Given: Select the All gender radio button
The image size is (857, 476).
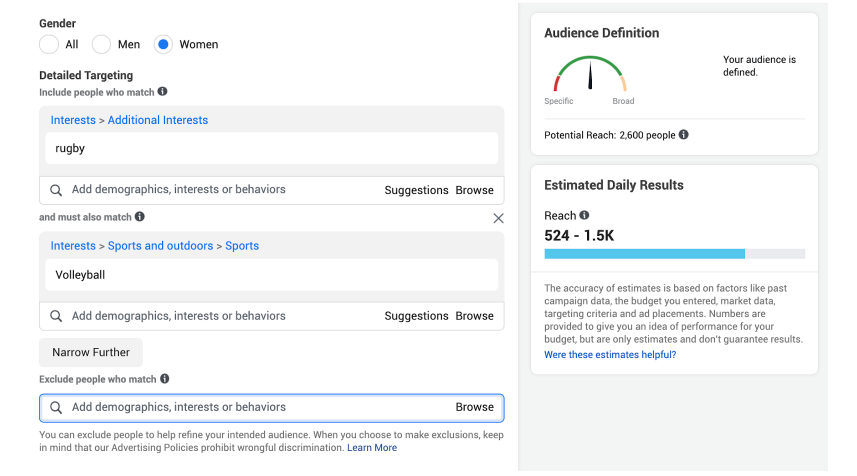Looking at the screenshot, I should pos(49,44).
